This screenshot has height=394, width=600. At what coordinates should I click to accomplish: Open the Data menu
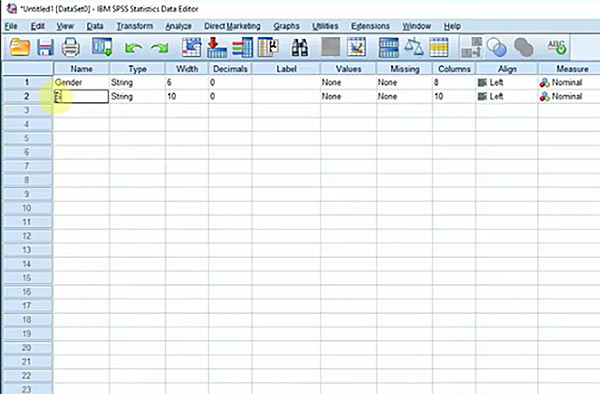pos(95,26)
